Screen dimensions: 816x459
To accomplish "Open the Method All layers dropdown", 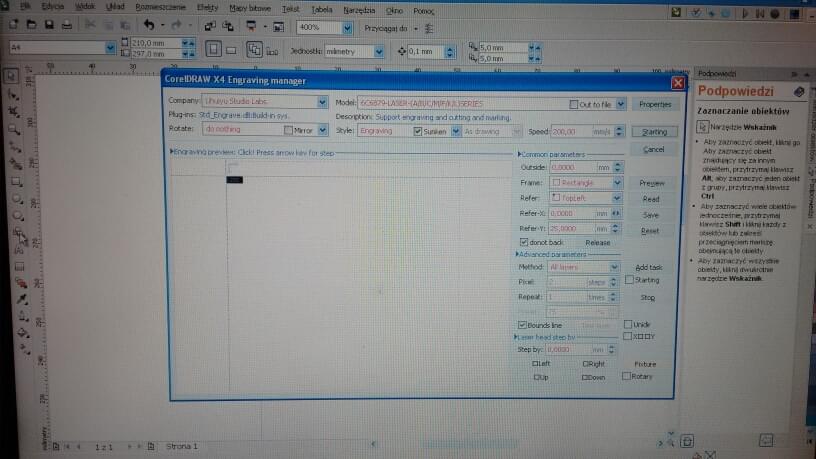I will coord(614,267).
